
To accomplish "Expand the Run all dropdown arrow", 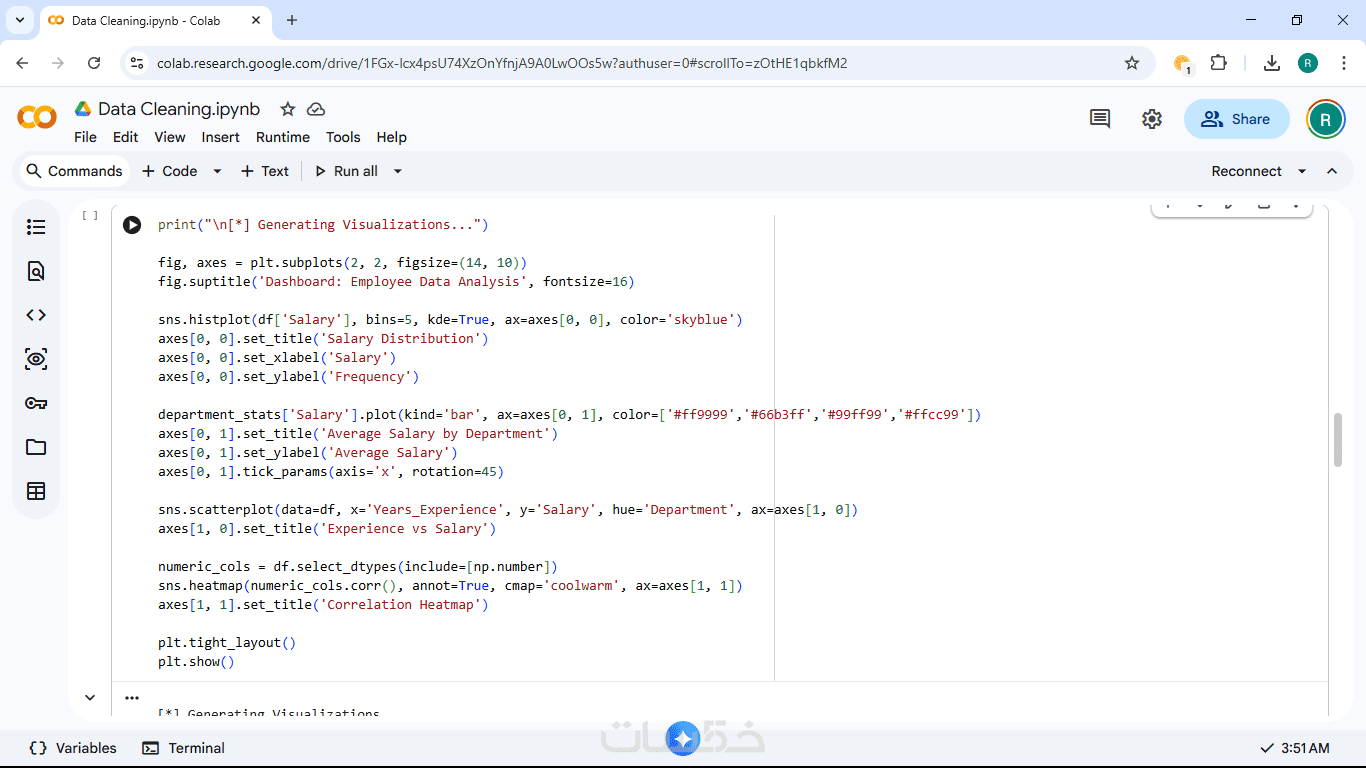I will (x=397, y=171).
